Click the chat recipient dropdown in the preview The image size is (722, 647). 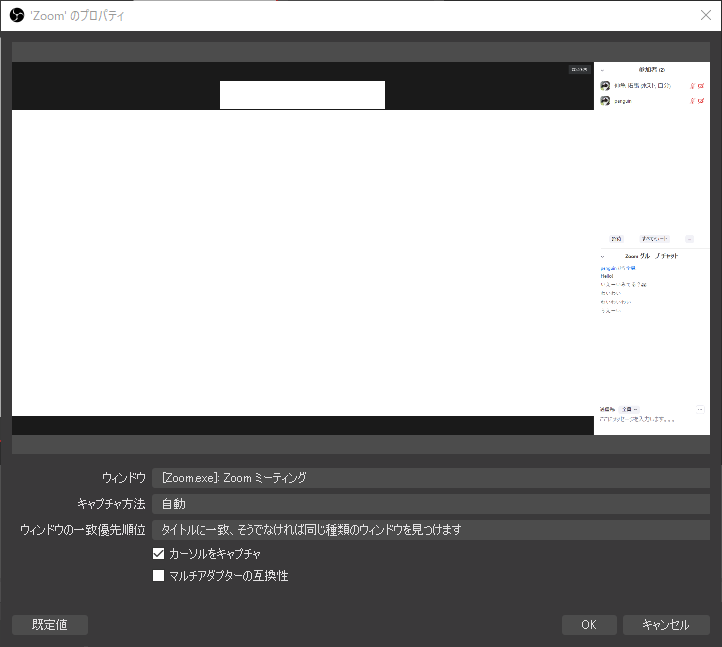pos(629,409)
